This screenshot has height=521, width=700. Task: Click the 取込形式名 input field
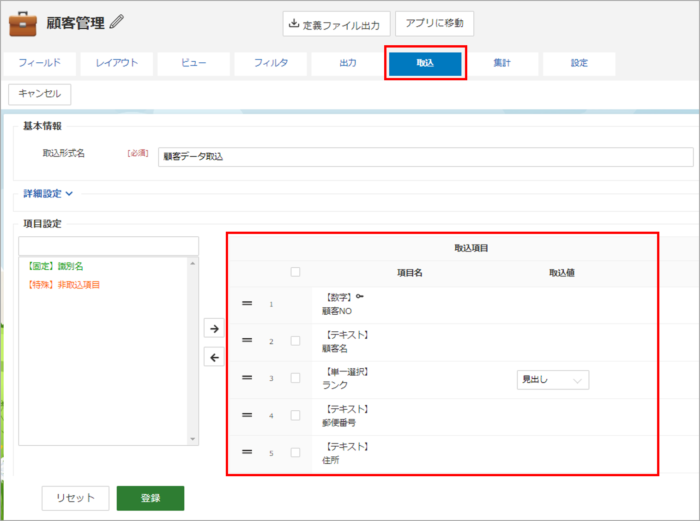[425, 157]
